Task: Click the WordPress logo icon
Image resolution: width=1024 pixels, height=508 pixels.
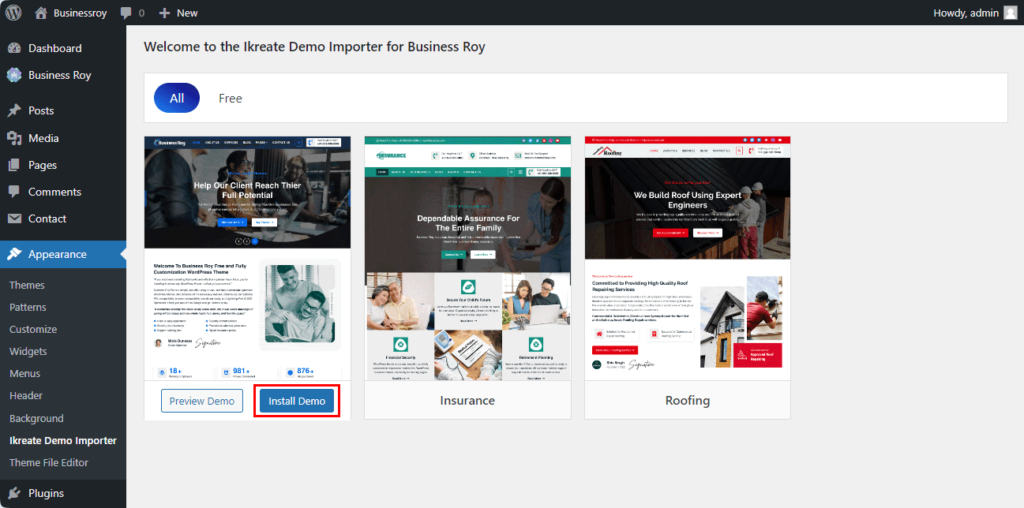Action: pyautogui.click(x=14, y=13)
